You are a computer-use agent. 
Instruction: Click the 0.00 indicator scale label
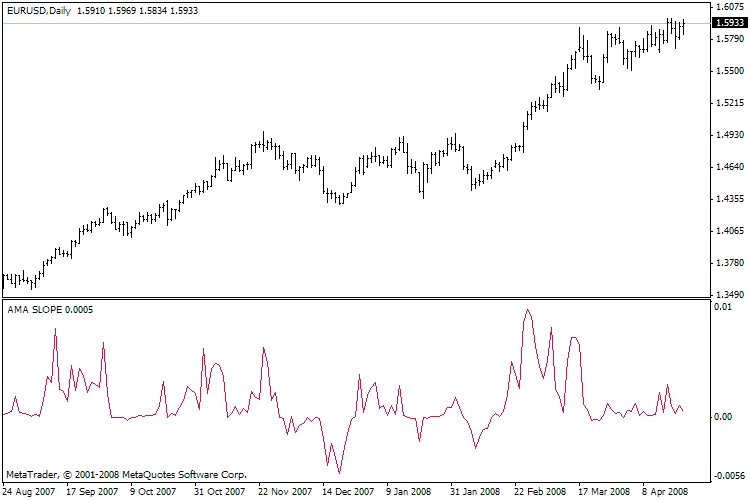point(723,416)
